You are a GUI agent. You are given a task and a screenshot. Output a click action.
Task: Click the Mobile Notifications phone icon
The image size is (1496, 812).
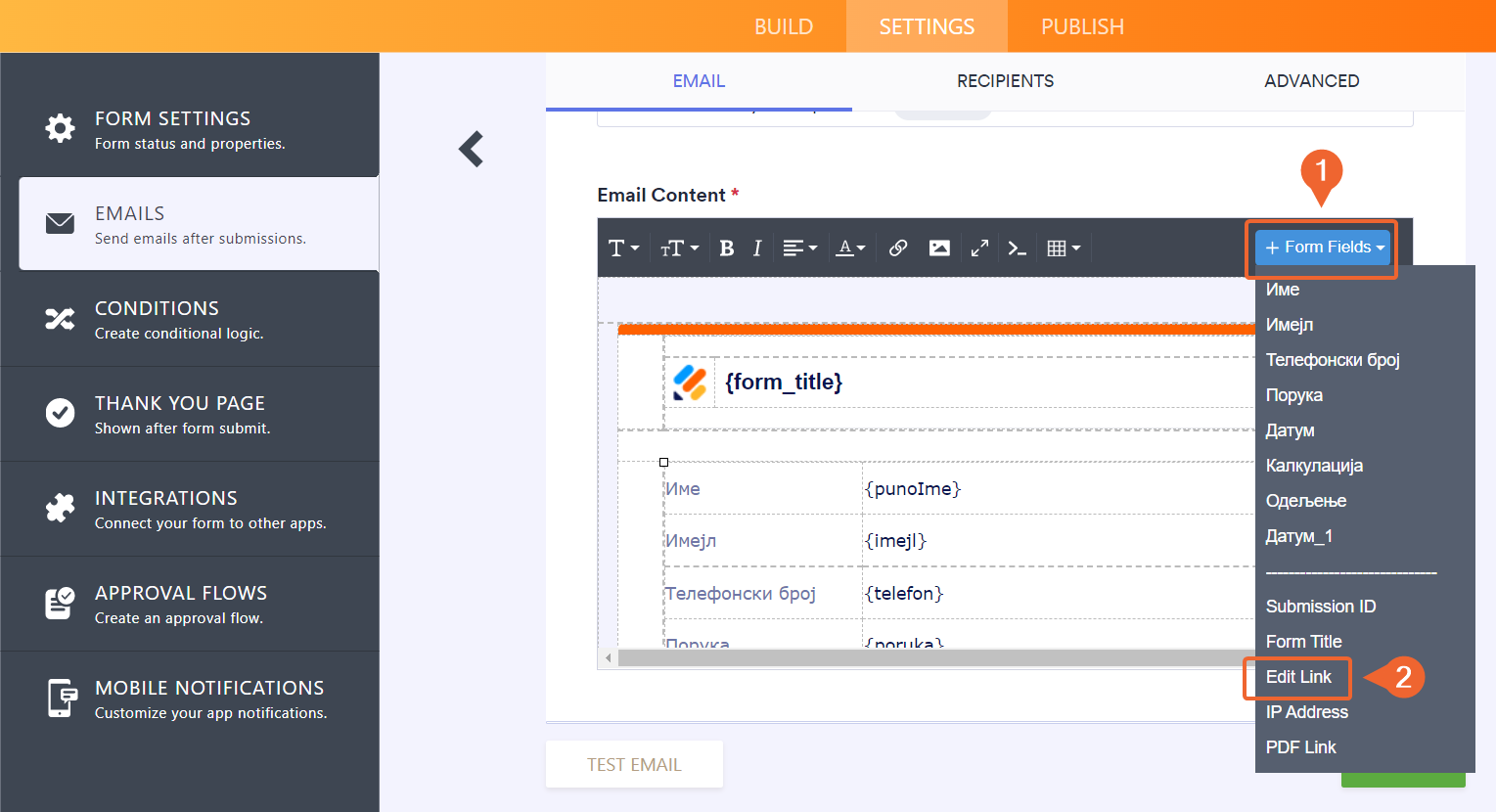coord(62,698)
